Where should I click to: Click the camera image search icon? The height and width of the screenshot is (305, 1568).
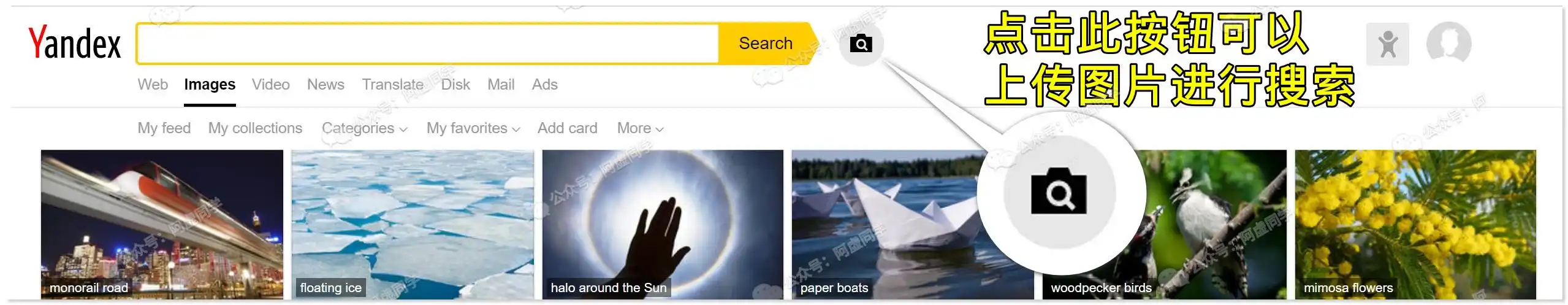click(861, 44)
